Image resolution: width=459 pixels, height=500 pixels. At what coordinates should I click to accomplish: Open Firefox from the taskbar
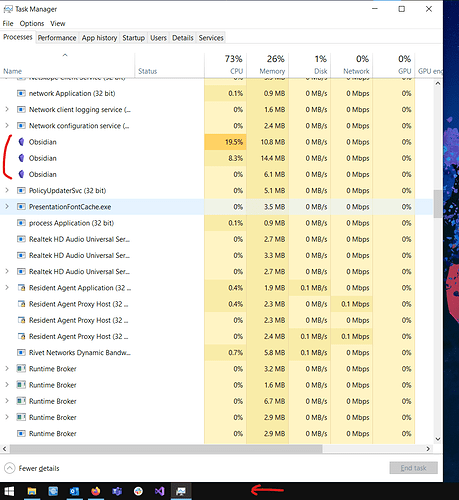(x=96, y=491)
